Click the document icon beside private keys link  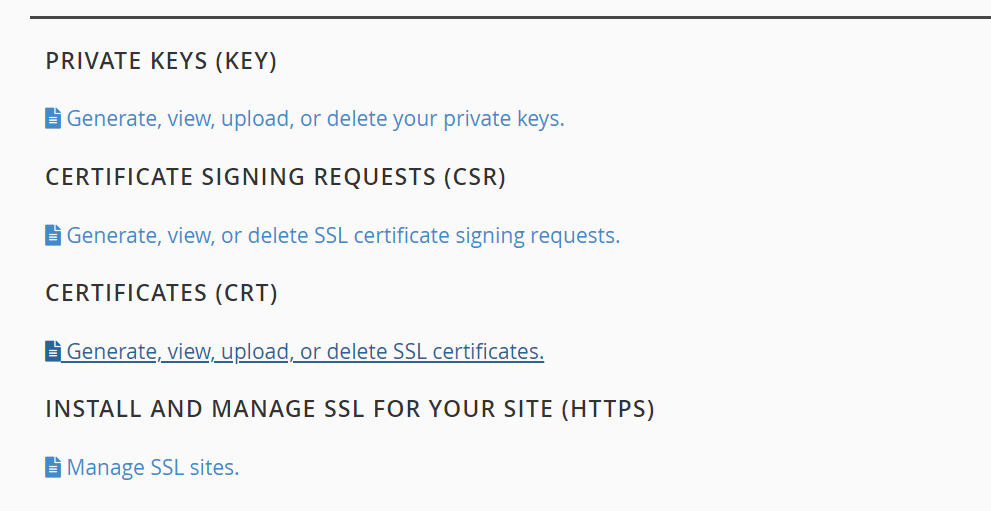[x=53, y=119]
